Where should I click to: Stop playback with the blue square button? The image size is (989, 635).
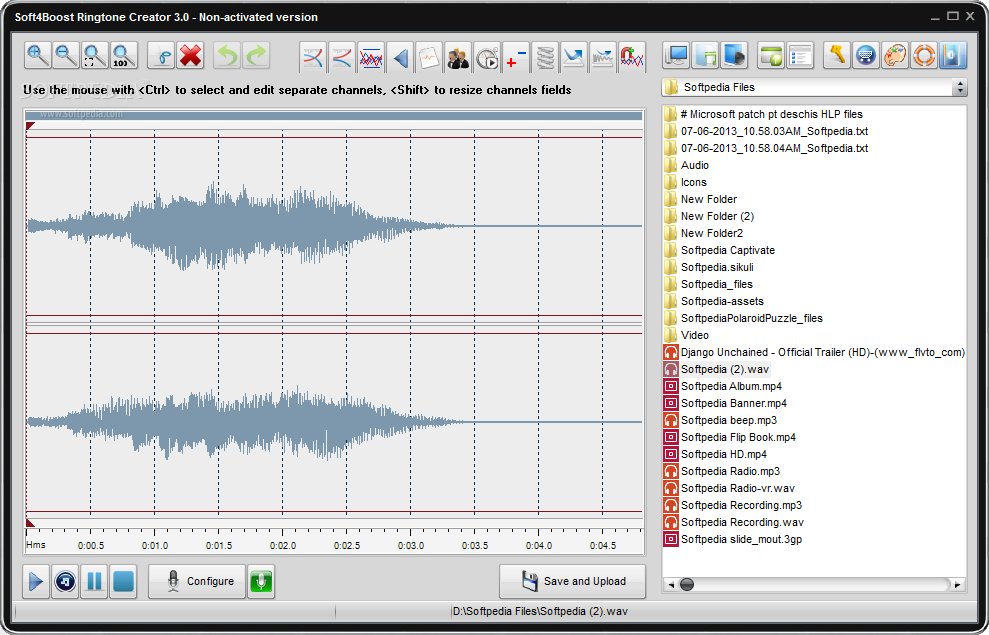[123, 581]
